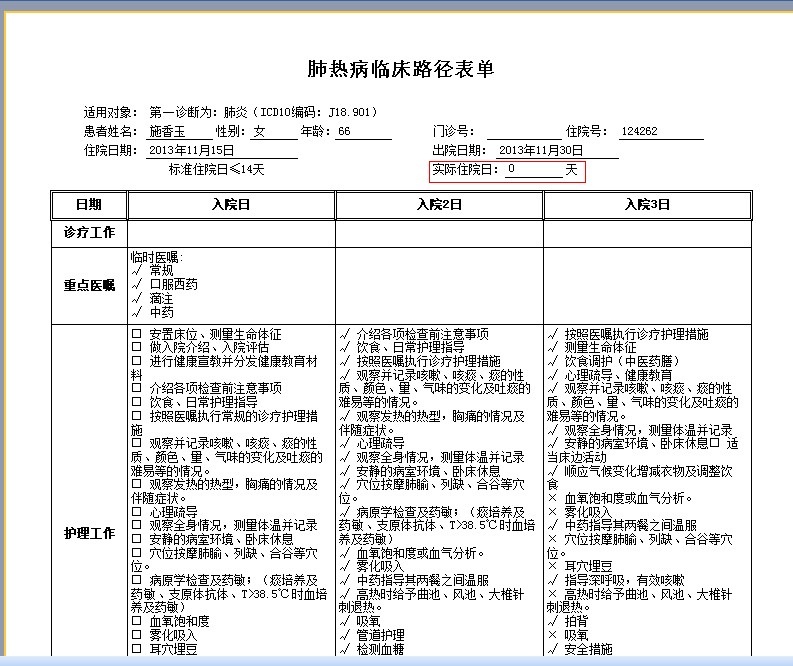Toggle 顺应气候变化增减衣物 check mark
The image size is (793, 666).
(x=553, y=471)
